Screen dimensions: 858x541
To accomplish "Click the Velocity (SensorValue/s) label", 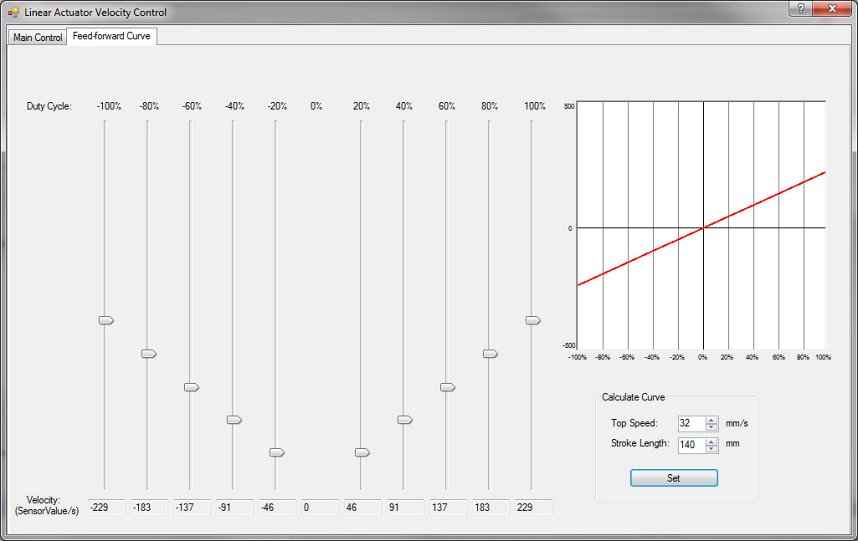I will click(x=47, y=505).
